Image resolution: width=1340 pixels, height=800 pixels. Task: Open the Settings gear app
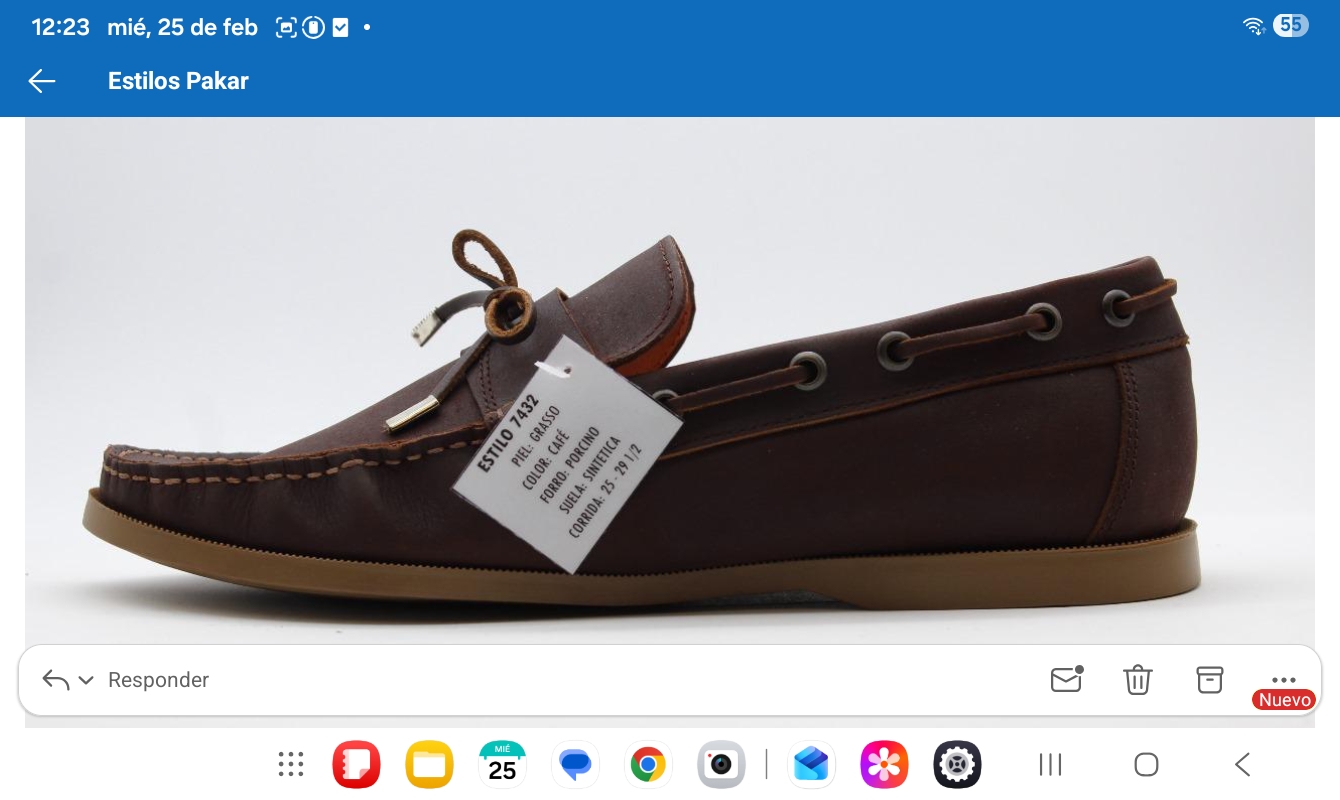(x=957, y=765)
